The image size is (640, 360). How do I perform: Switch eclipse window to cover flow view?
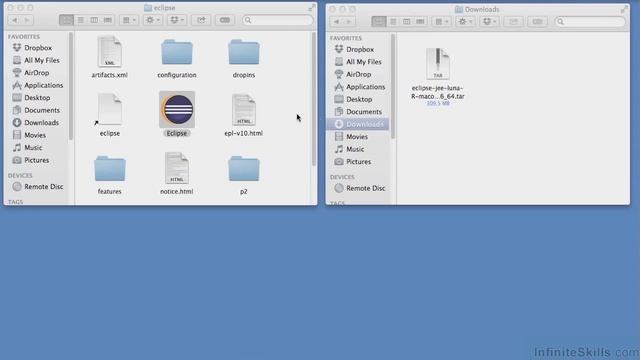[x=107, y=20]
